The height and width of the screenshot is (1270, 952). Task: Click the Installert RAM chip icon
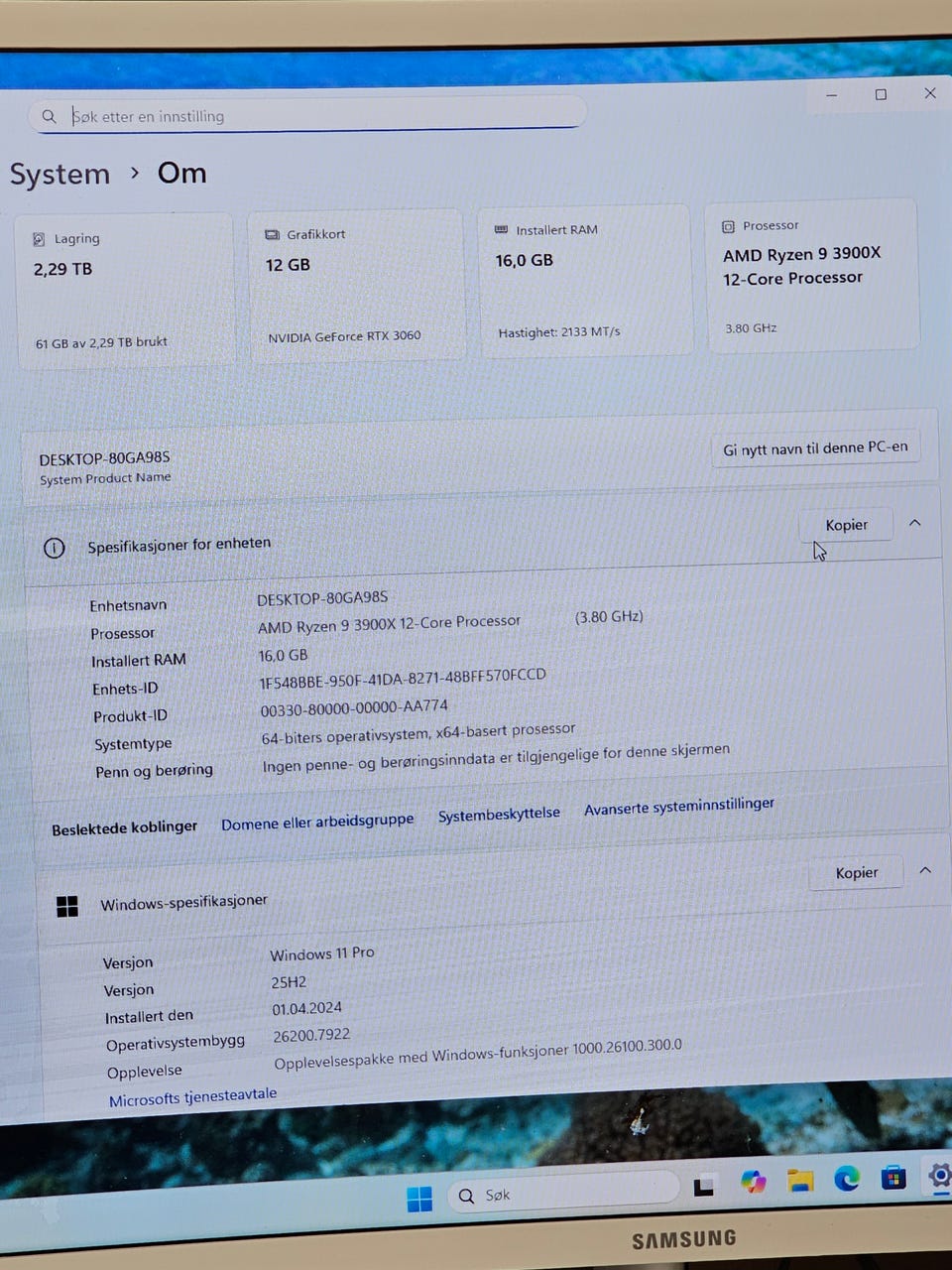point(501,230)
